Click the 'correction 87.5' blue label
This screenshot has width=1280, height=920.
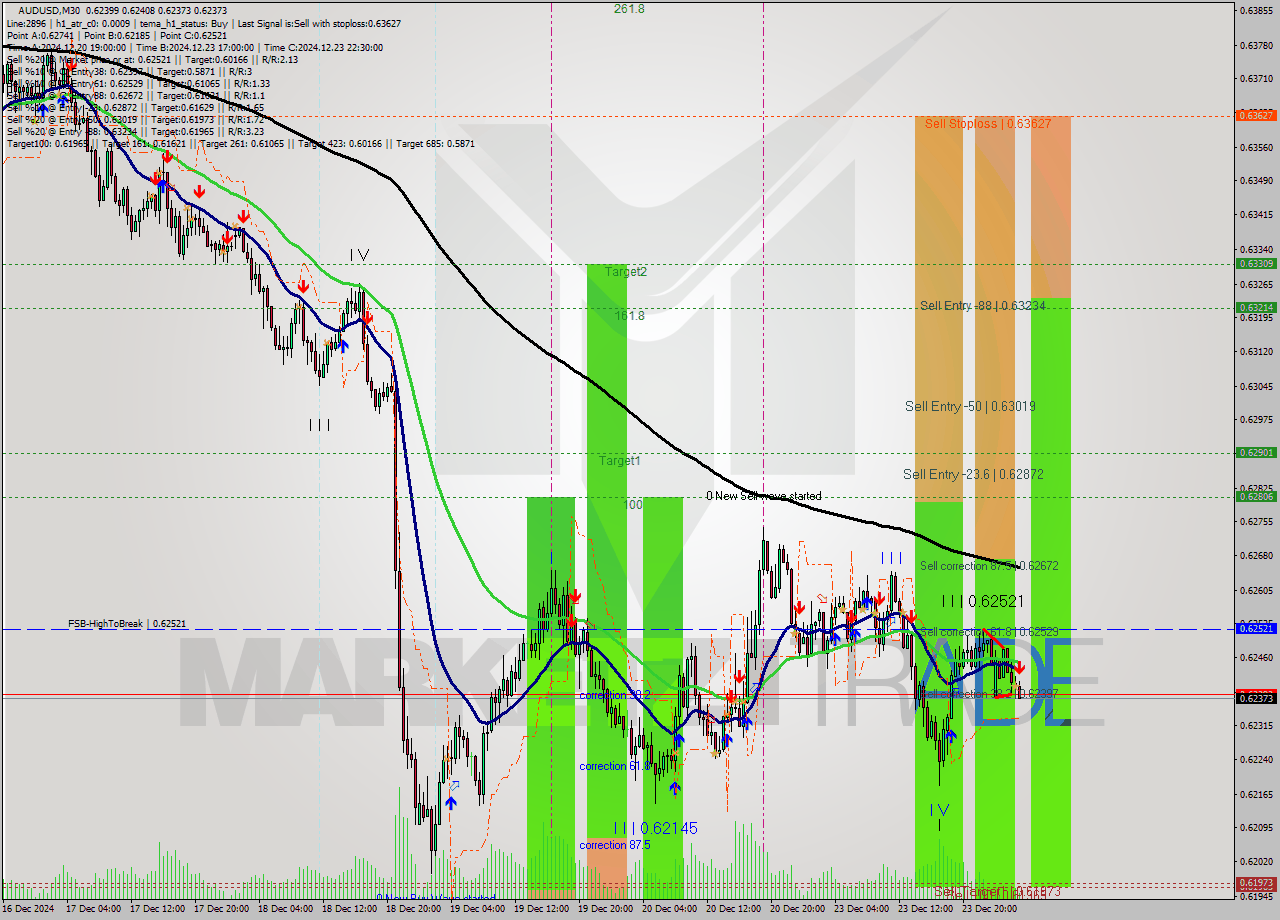pos(615,845)
